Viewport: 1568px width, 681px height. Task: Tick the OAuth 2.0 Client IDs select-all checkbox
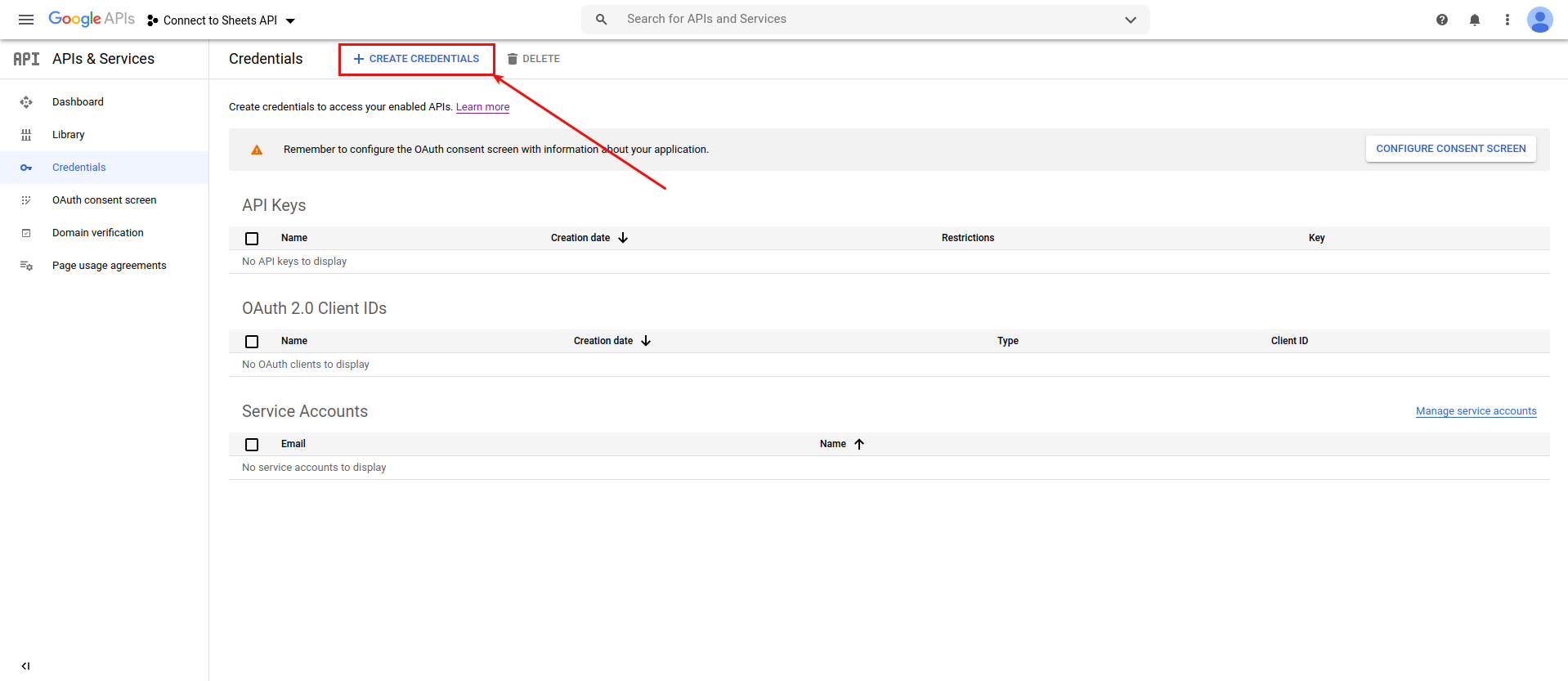click(x=252, y=342)
